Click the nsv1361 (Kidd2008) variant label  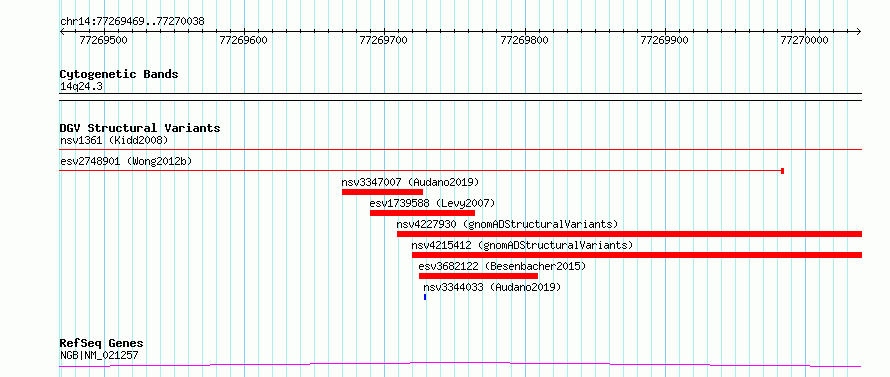click(x=114, y=140)
